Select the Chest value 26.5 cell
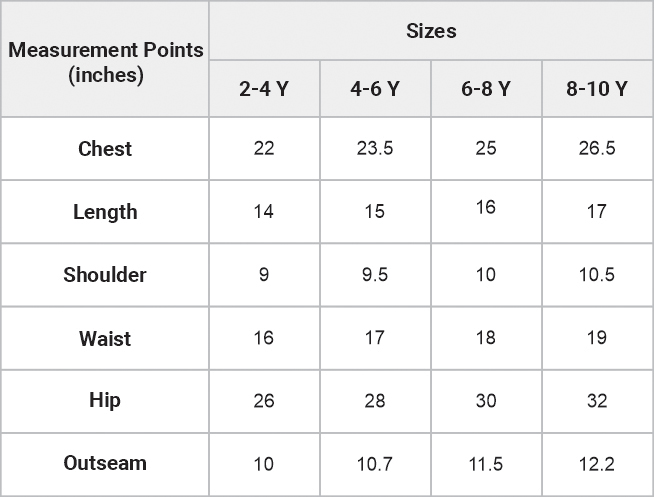Viewport: 654px width, 497px height. pyautogui.click(x=597, y=148)
